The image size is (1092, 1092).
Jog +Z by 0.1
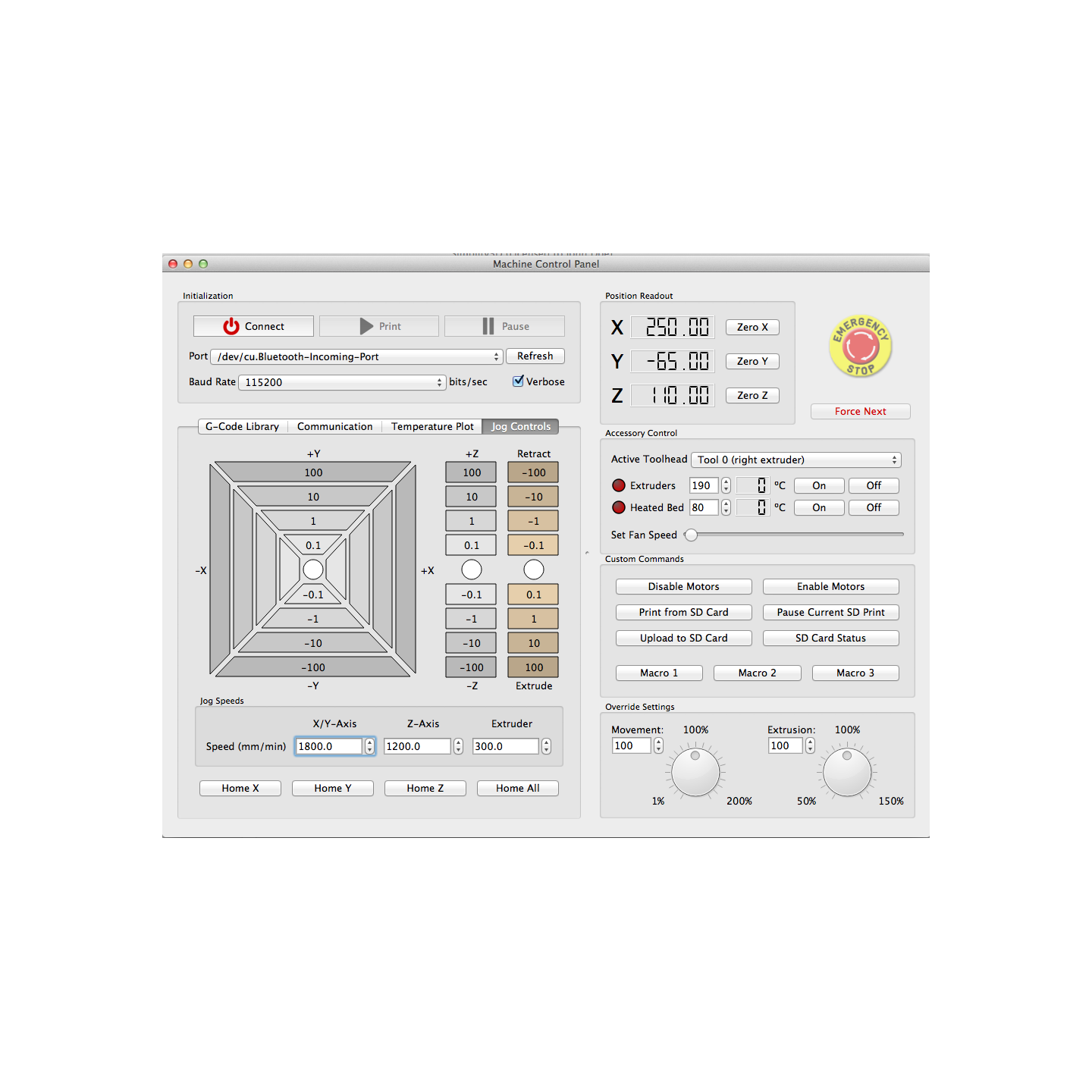point(472,545)
